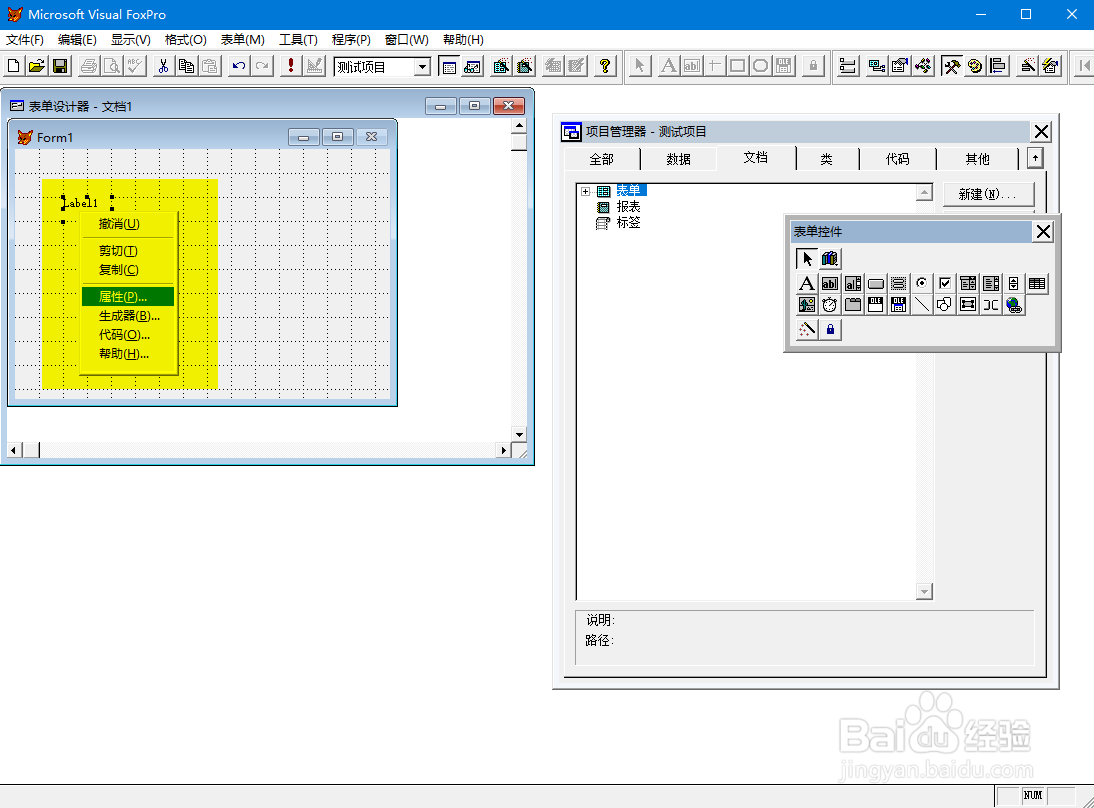Choose 生成器(B)... in the context menu
Viewport: 1094px width, 808px height.
tap(128, 316)
